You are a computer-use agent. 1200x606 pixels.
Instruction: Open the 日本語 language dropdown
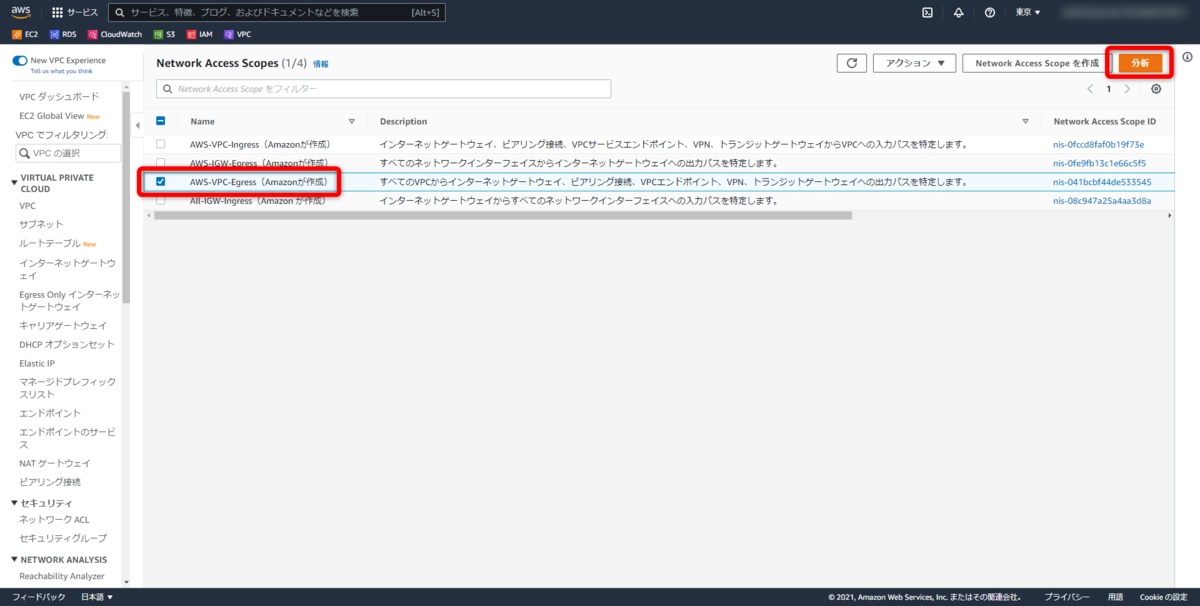[97, 597]
